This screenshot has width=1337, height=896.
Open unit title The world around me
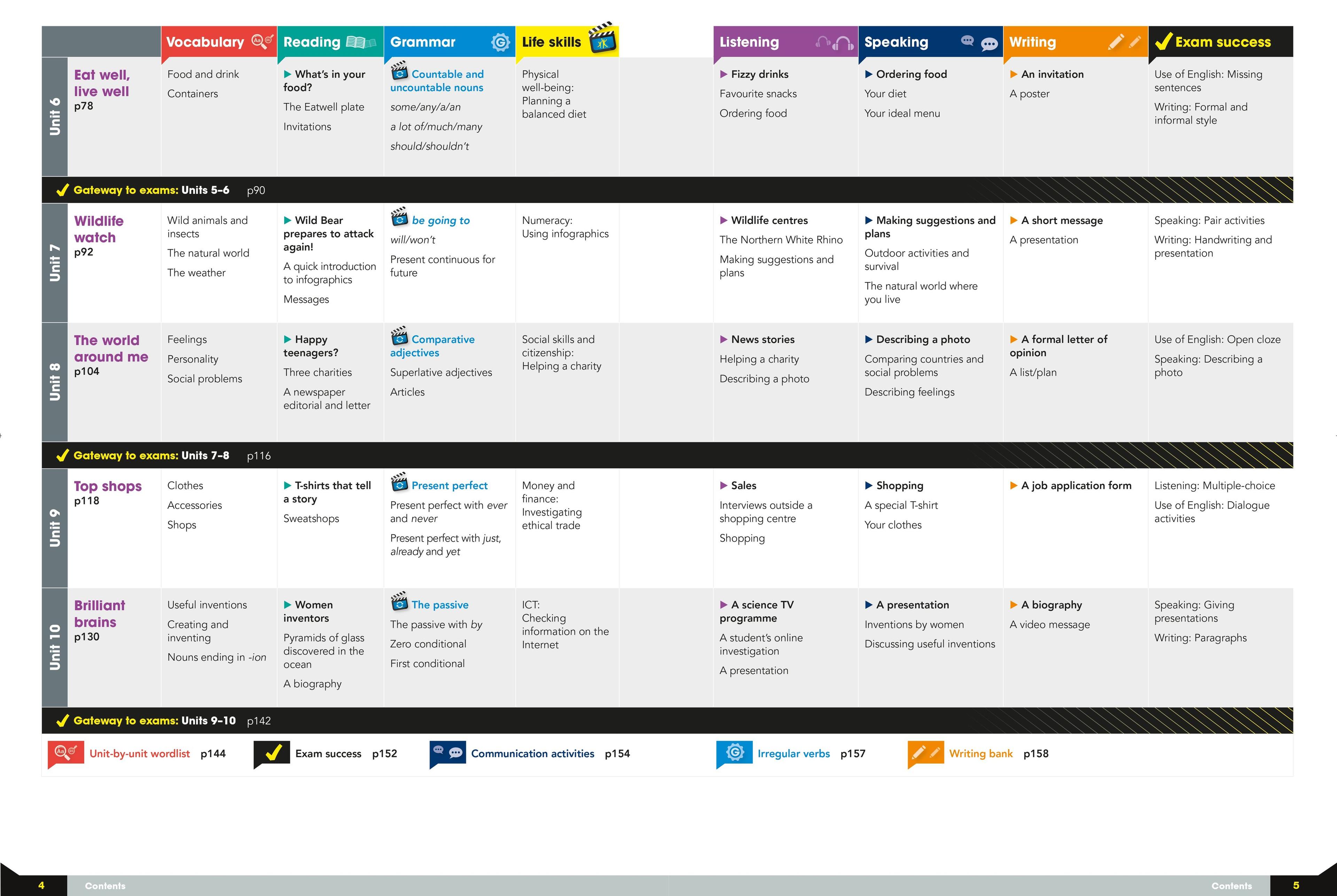click(111, 349)
